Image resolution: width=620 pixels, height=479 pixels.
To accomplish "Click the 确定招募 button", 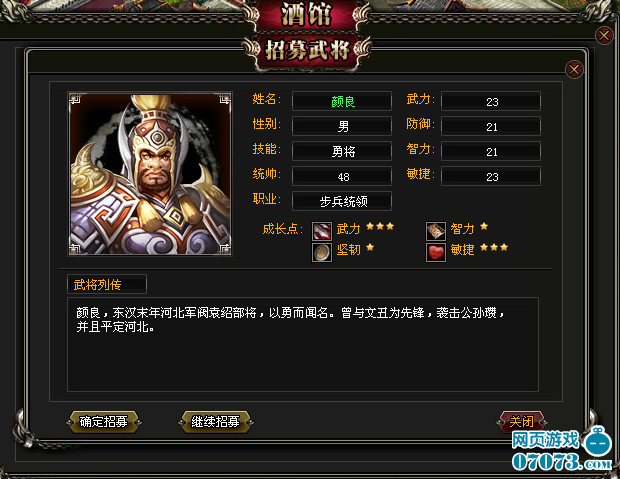I will coord(104,422).
